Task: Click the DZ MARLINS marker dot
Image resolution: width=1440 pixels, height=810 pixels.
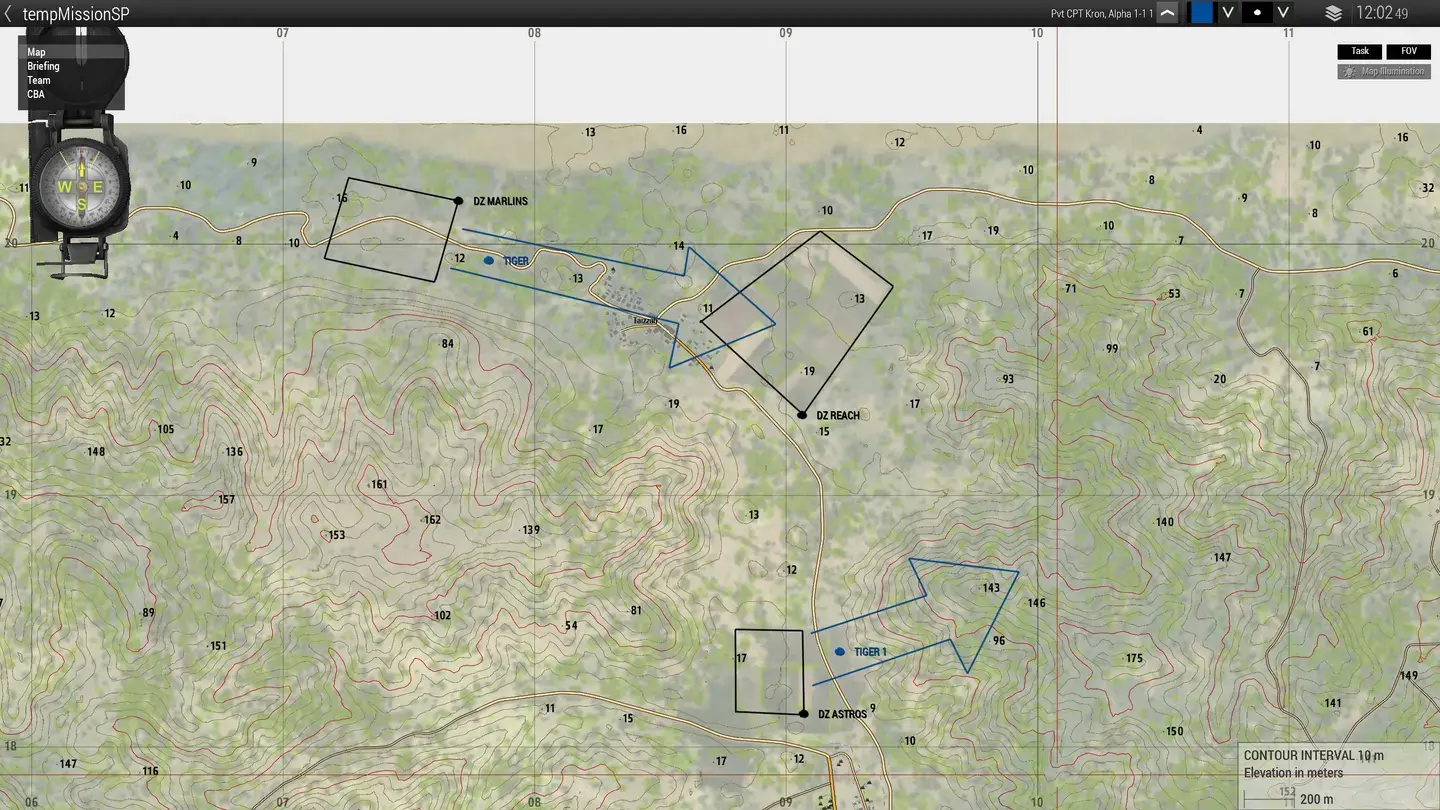Action: tap(458, 200)
